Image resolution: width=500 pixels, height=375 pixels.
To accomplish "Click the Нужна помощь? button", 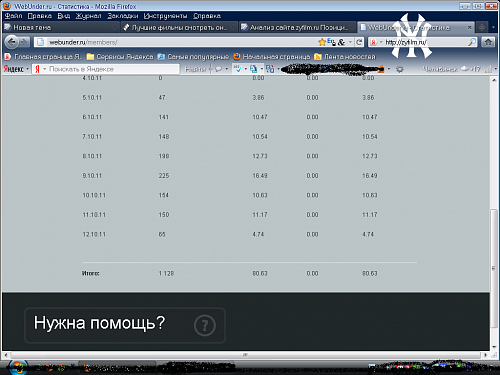I will point(125,325).
